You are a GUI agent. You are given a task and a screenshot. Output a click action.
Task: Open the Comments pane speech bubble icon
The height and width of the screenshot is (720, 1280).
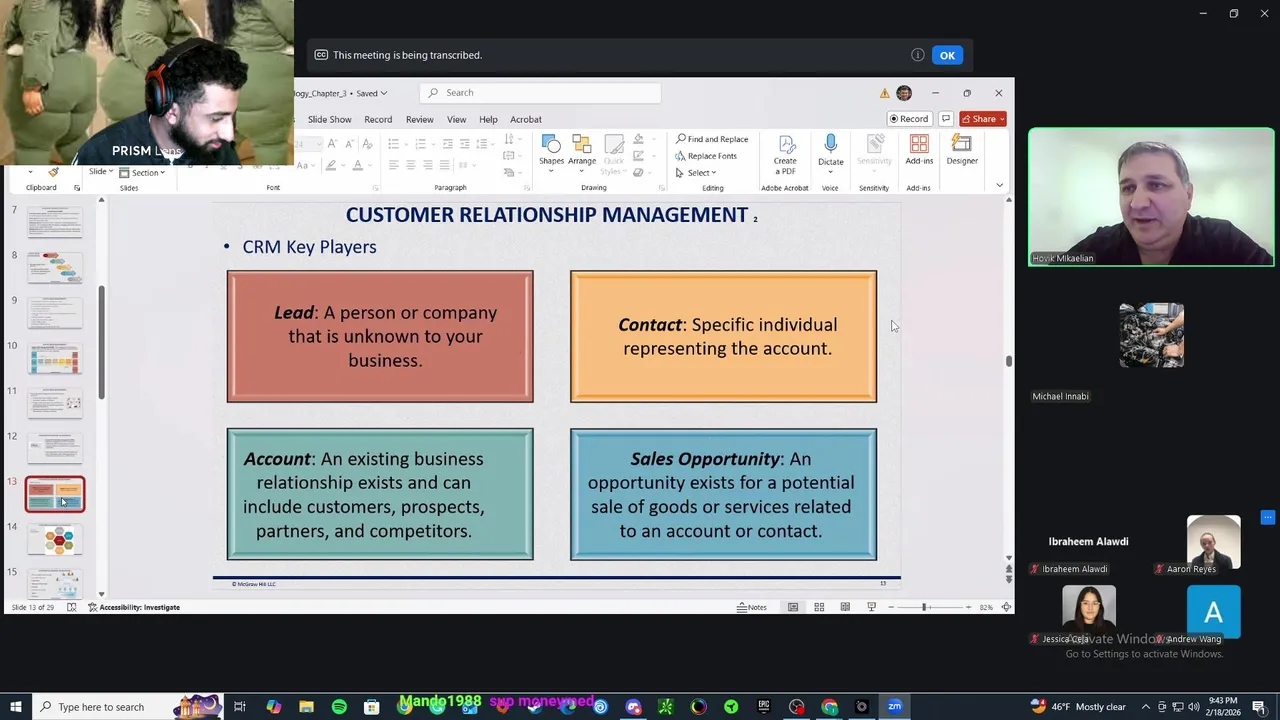(x=945, y=119)
